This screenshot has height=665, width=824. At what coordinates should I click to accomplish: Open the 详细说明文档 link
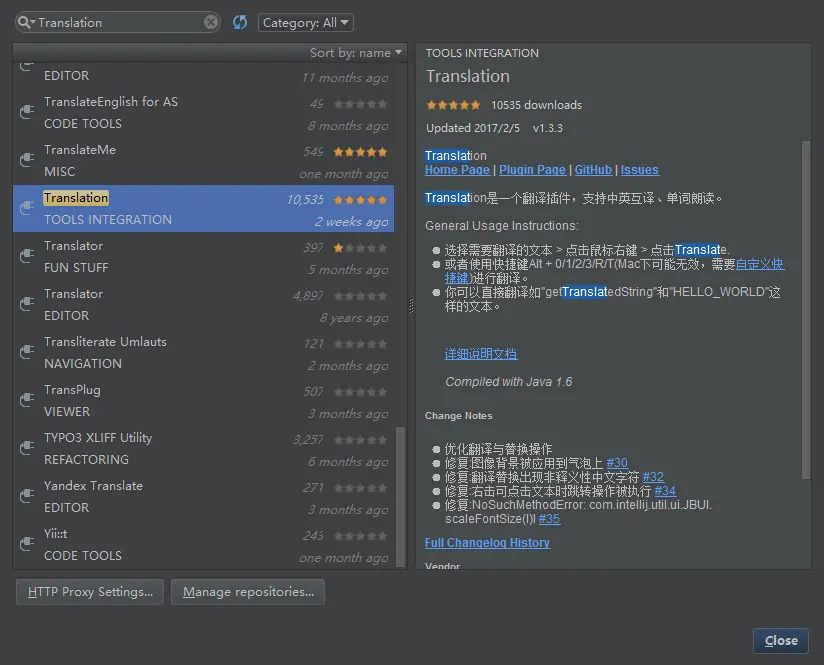point(481,354)
